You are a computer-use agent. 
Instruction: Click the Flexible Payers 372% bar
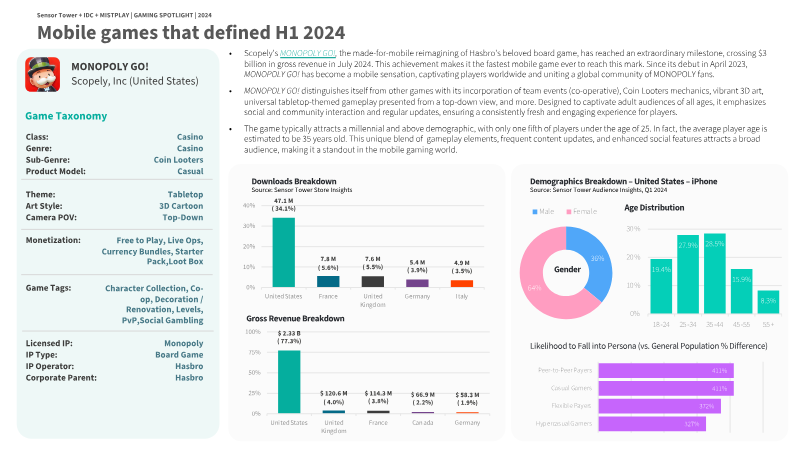pyautogui.click(x=659, y=406)
